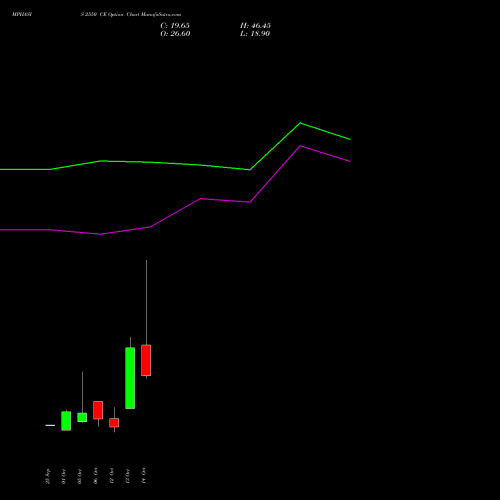Select the 01 Oct date label

point(64,476)
